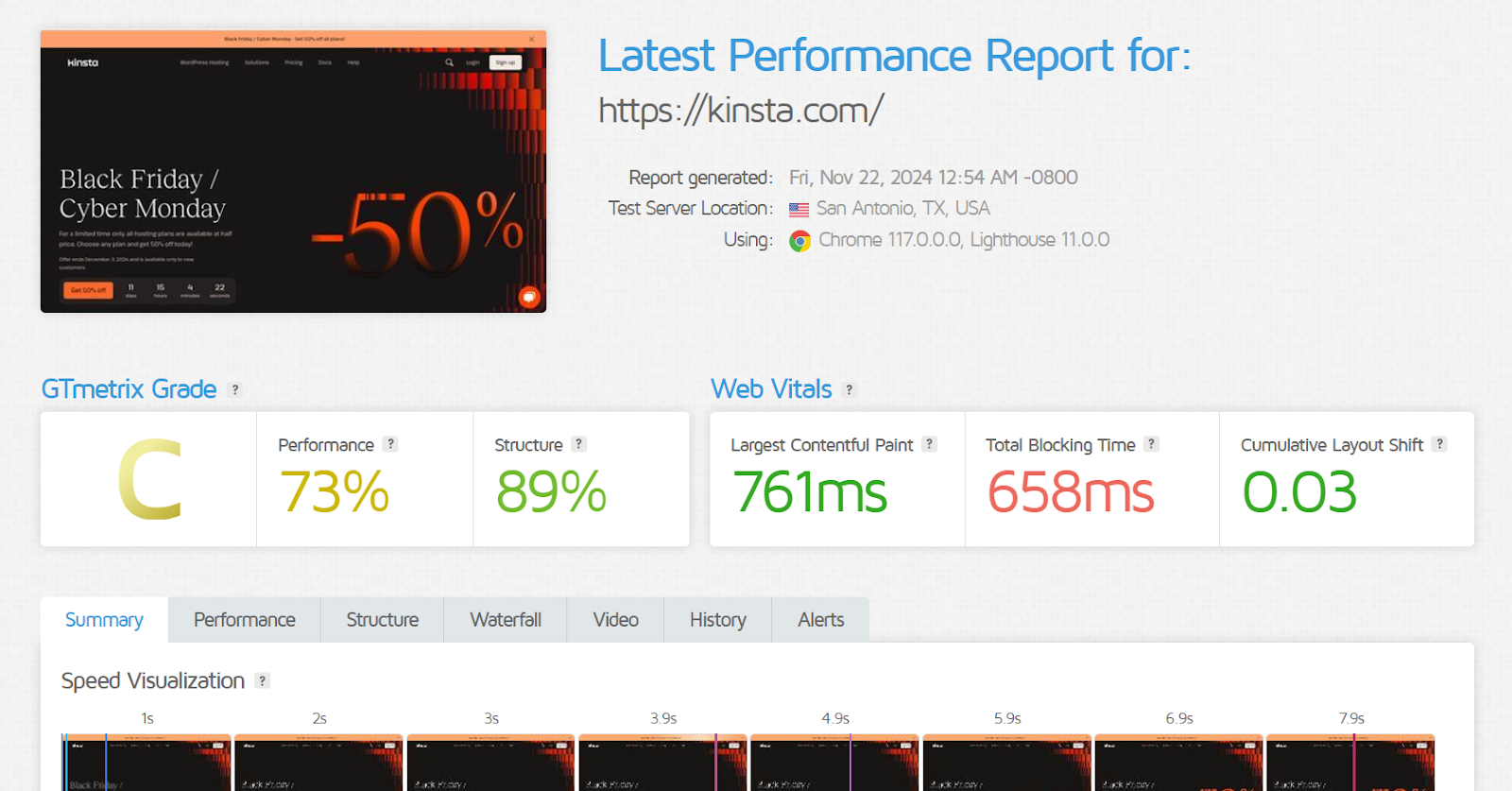Open the GTmetrix Grade help question mark
Screen dimensions: 1512x791
coord(235,389)
